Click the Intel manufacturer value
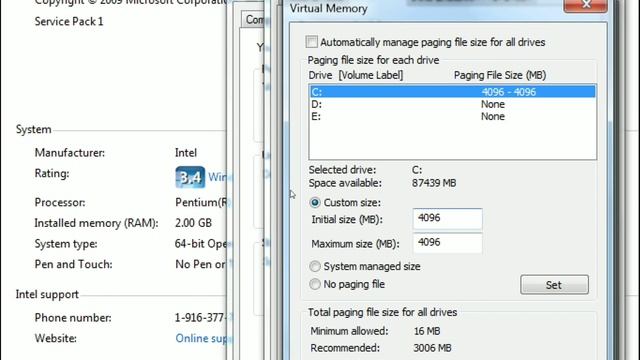Viewport: 640px width, 360px height. (186, 153)
